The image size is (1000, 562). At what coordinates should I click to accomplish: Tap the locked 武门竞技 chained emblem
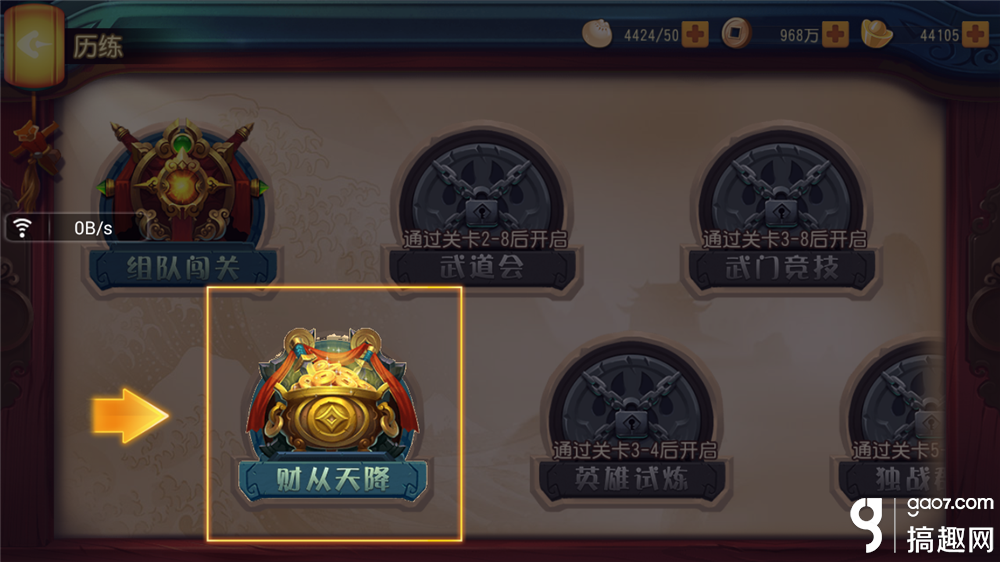click(x=781, y=187)
